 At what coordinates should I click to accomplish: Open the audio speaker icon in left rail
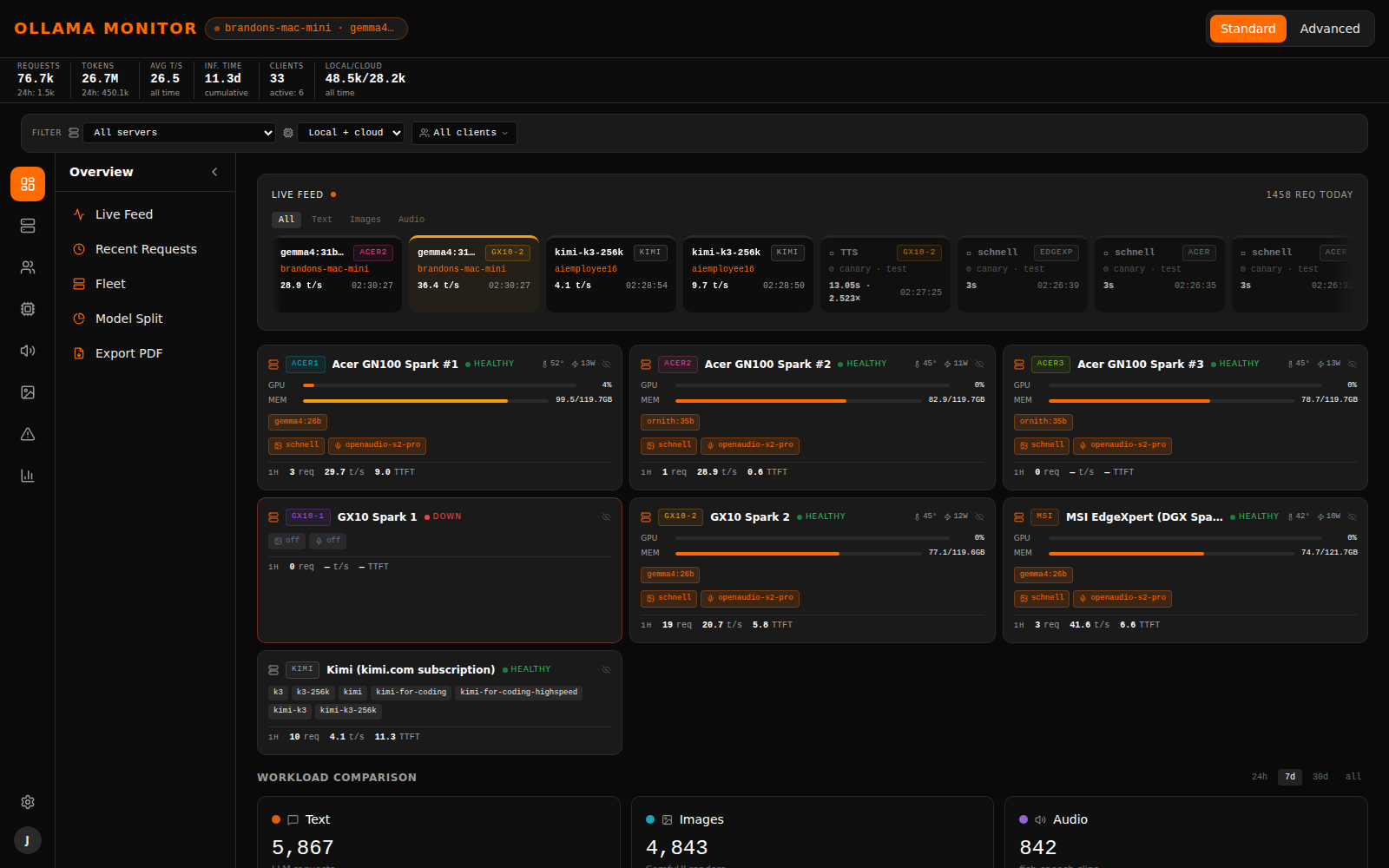point(28,351)
